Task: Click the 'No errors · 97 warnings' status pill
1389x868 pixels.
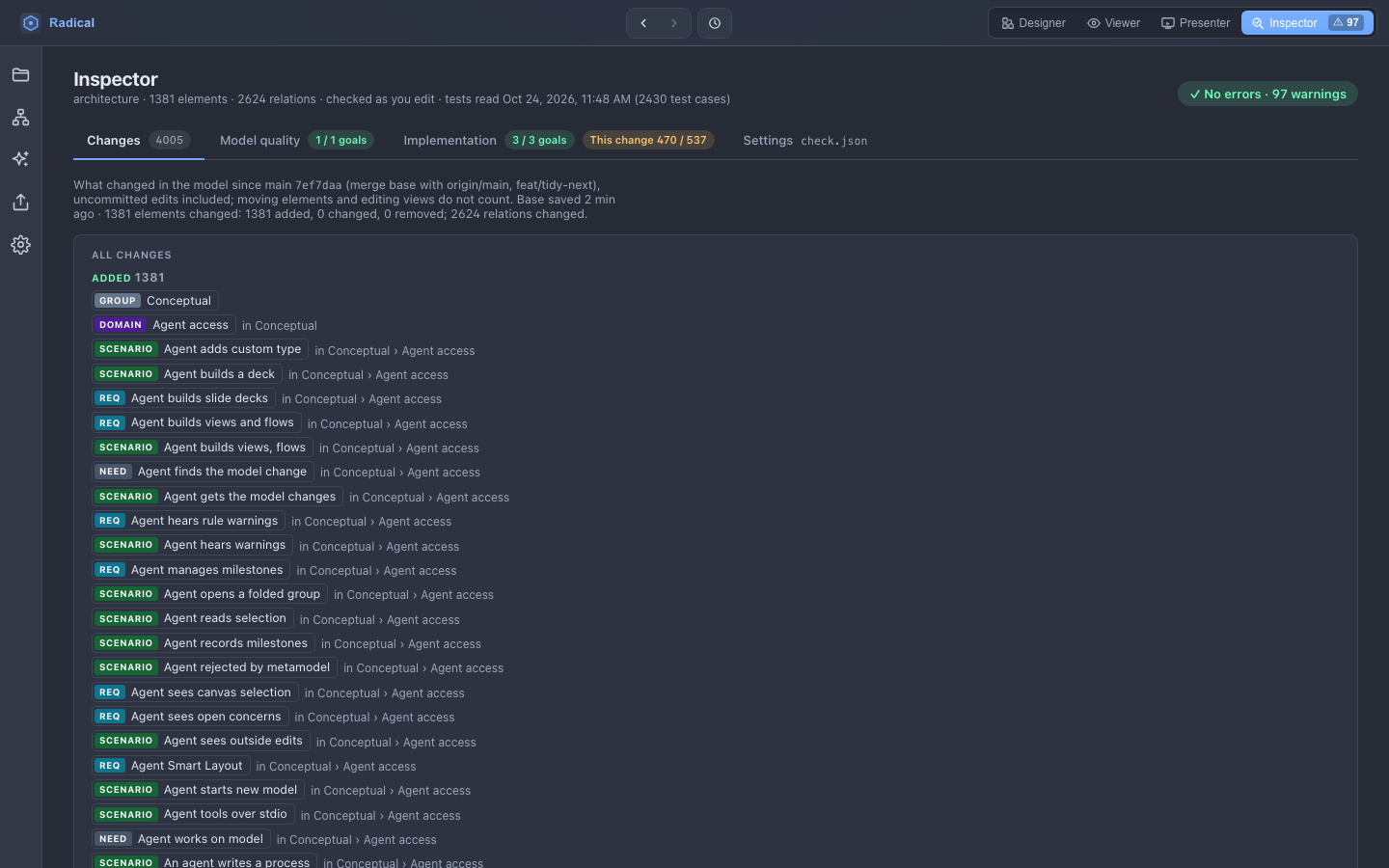Action: (1267, 95)
